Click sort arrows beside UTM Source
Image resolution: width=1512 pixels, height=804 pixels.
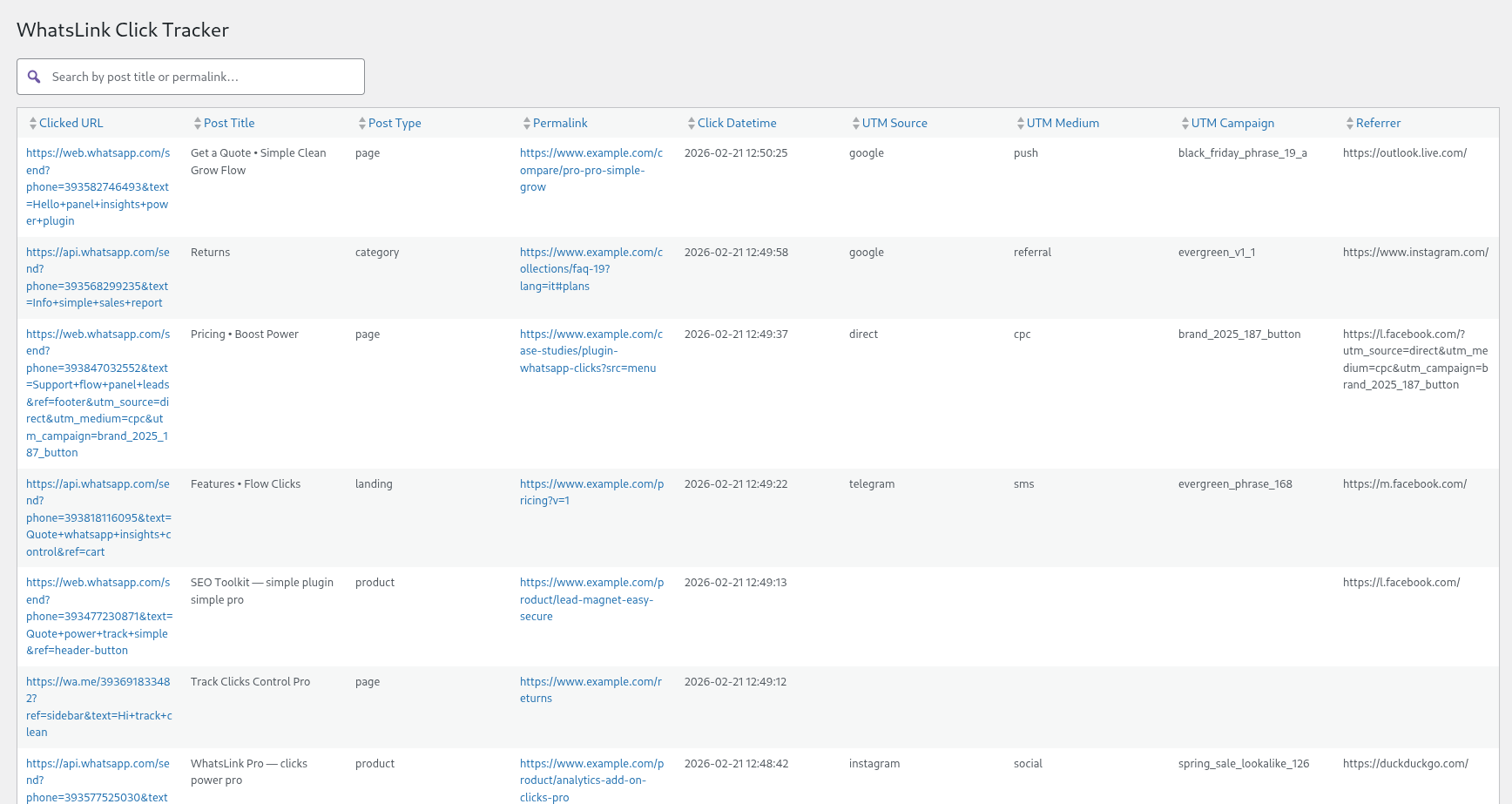coord(856,124)
